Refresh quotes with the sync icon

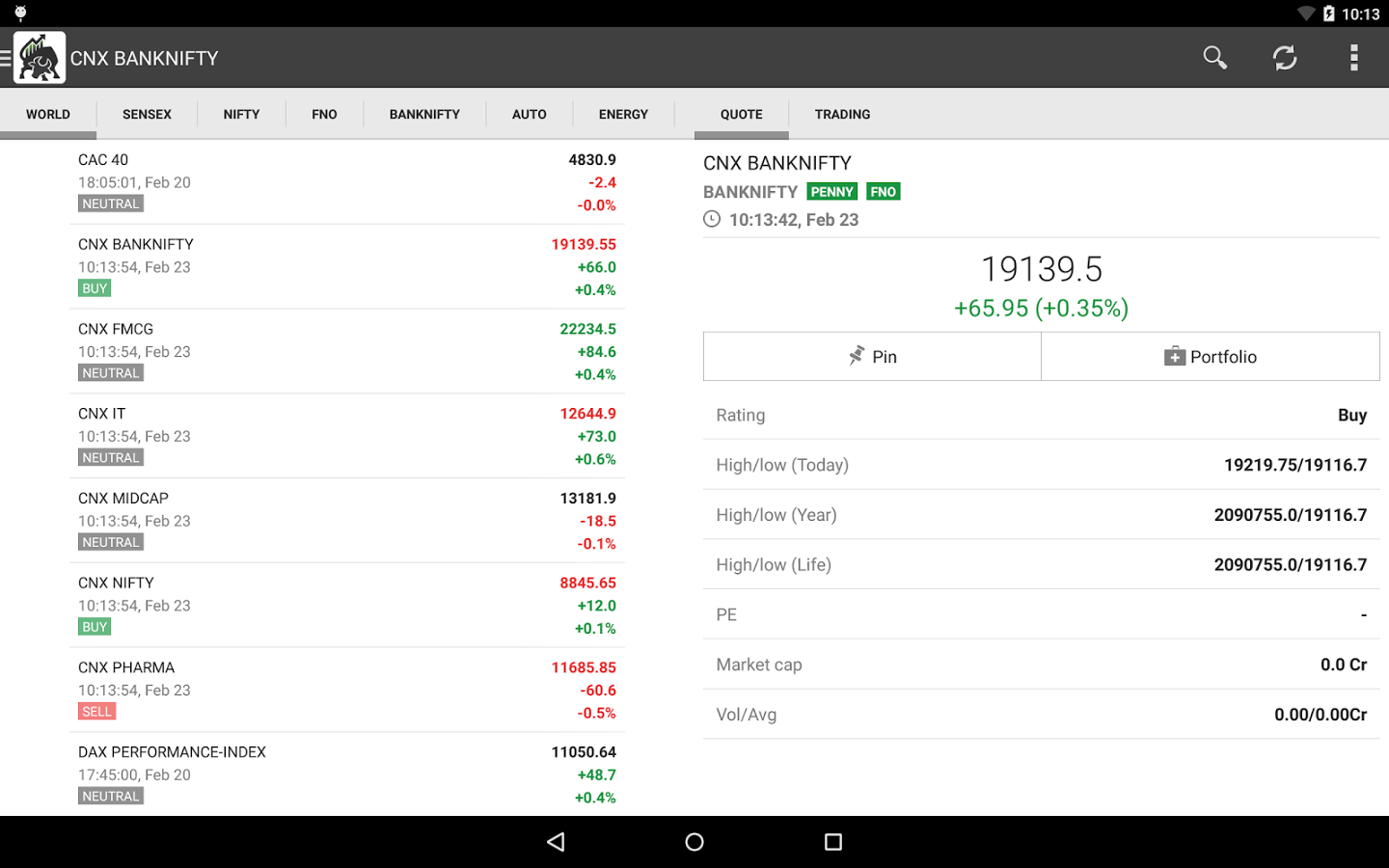[1285, 58]
